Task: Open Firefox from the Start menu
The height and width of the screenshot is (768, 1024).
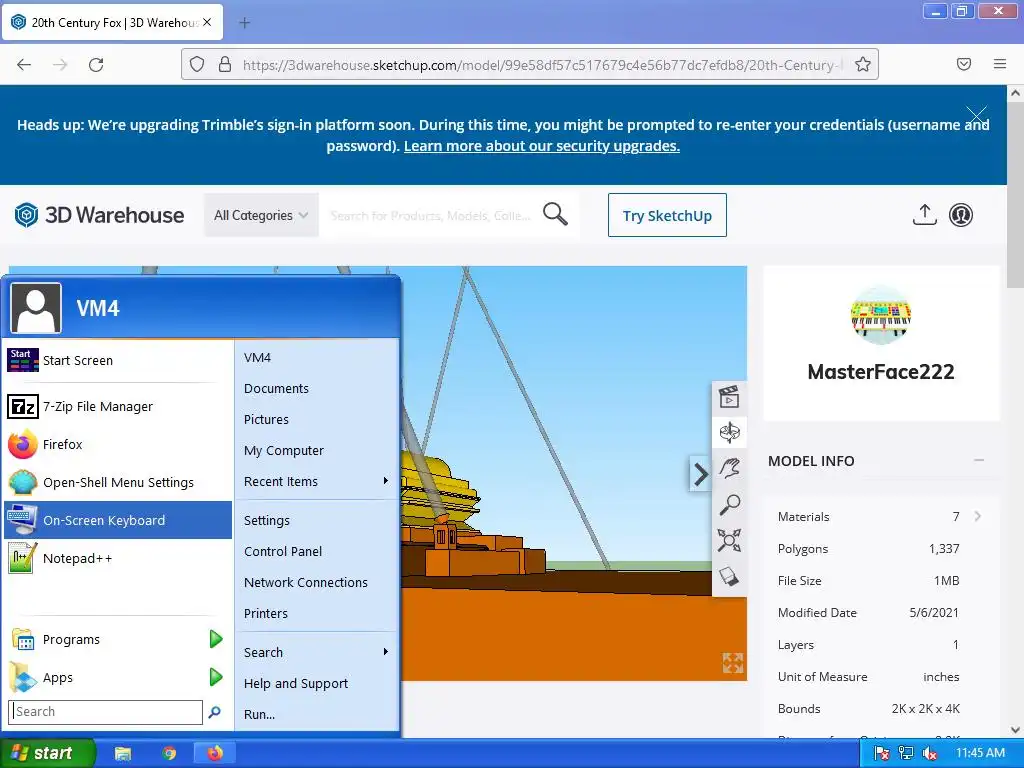Action: pyautogui.click(x=118, y=444)
